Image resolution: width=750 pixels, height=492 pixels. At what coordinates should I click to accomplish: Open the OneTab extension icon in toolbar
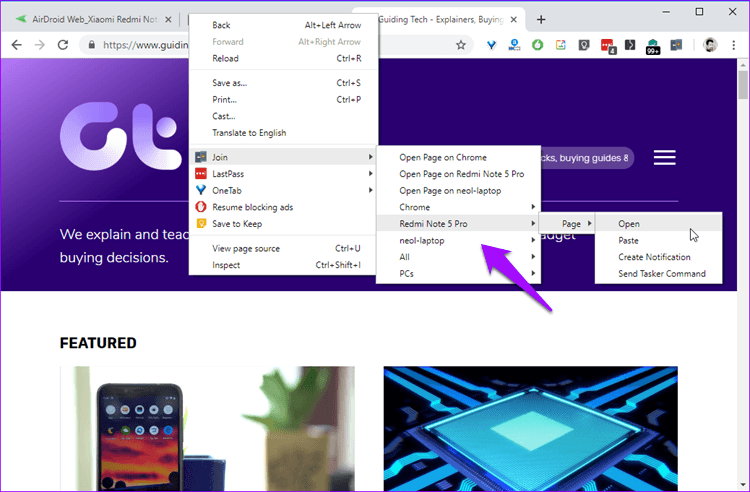click(491, 45)
